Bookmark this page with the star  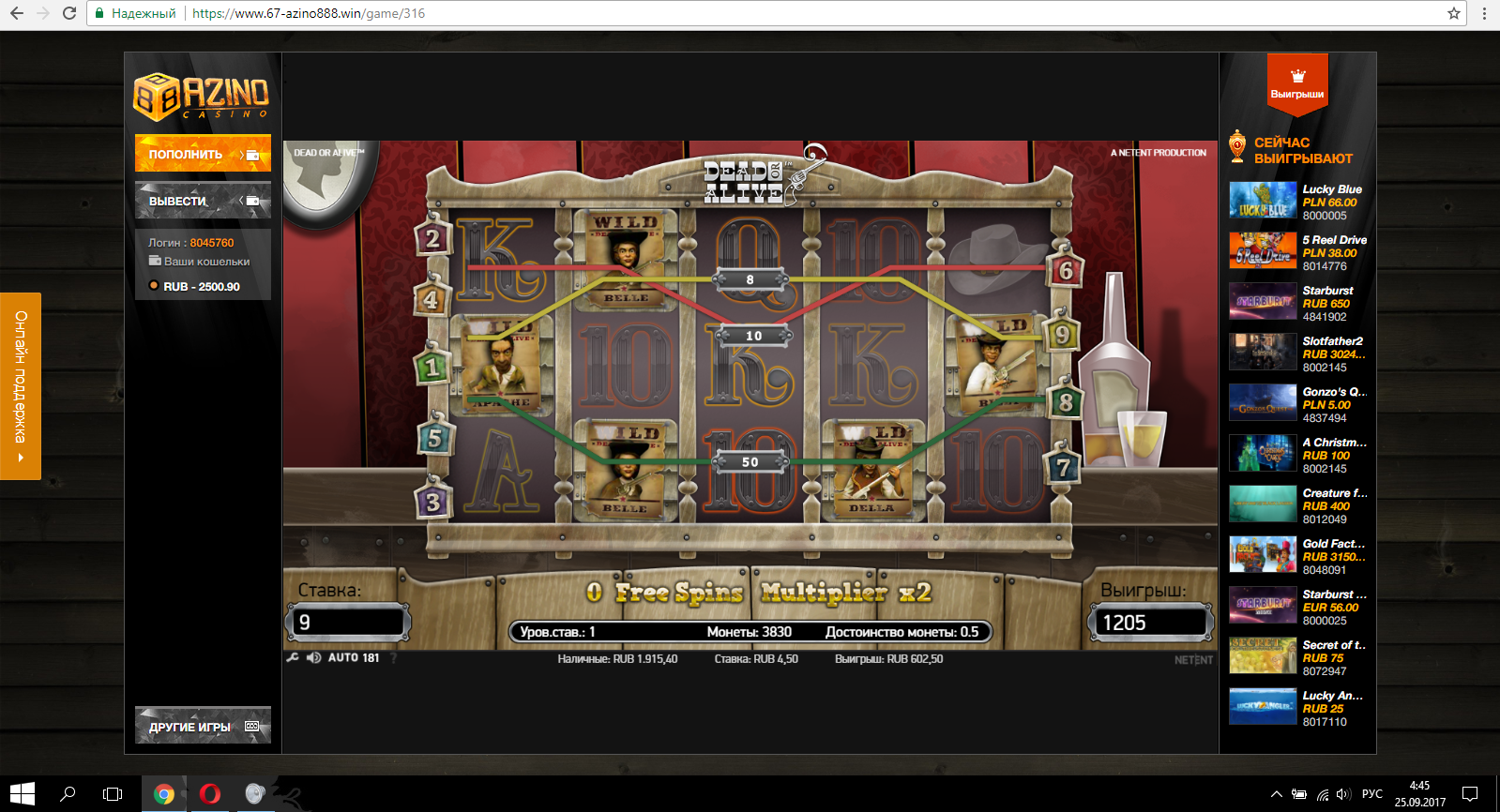pyautogui.click(x=1454, y=13)
